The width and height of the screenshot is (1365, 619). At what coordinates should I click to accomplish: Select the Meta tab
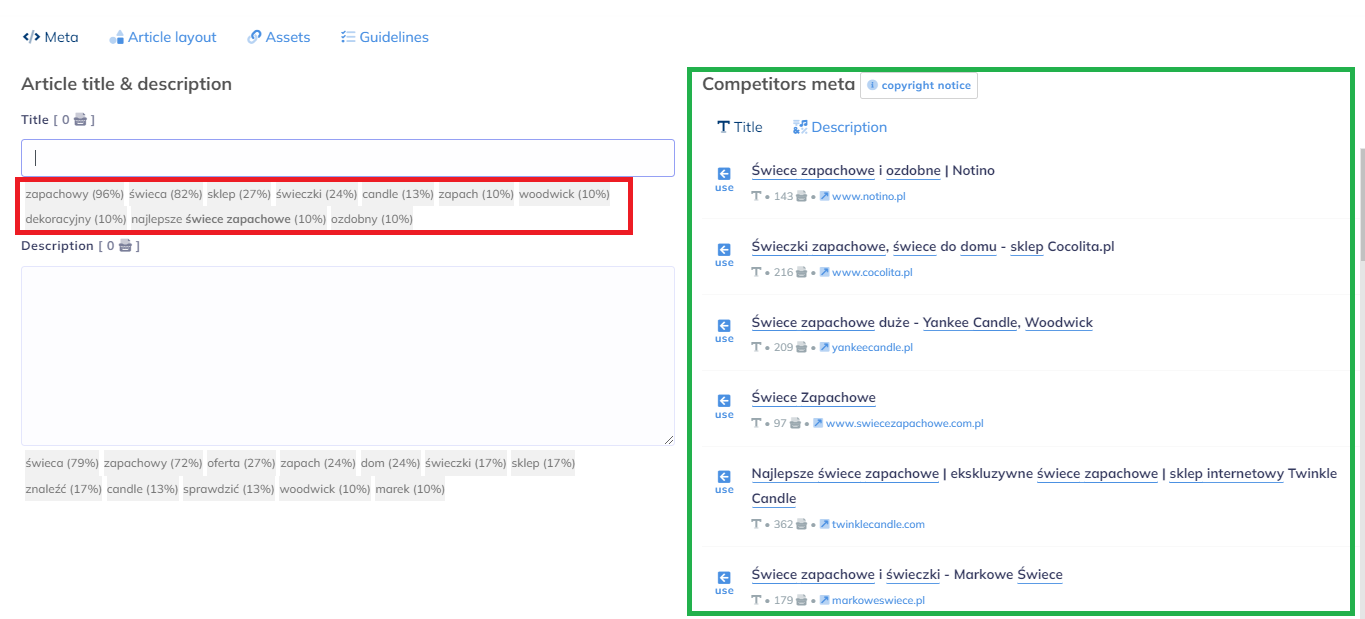point(50,37)
